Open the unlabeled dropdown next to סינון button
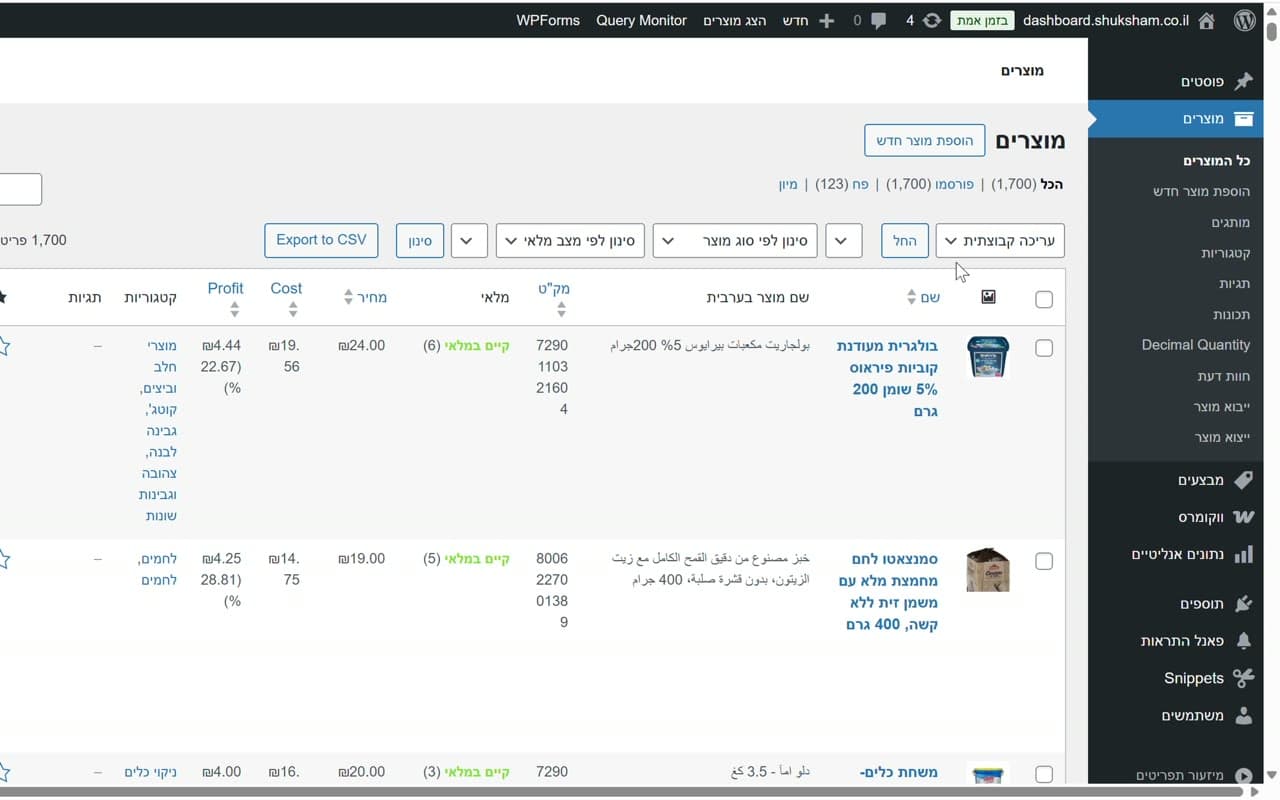Image resolution: width=1280 pixels, height=800 pixels. (x=470, y=241)
